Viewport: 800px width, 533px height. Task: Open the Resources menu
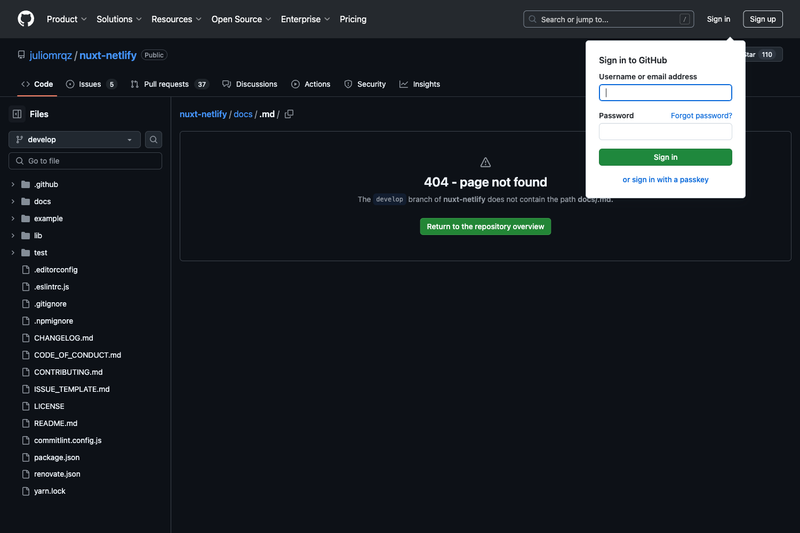click(176, 19)
